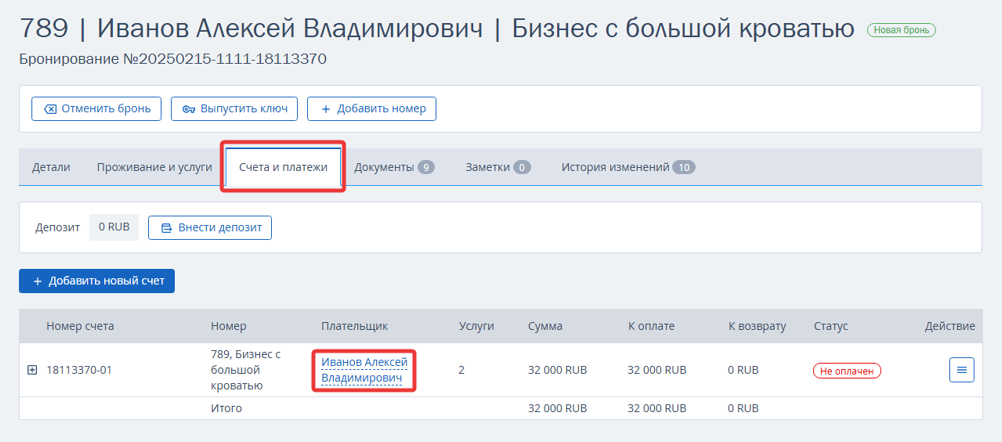Click the count badge 10 on История изменений

coord(684,167)
